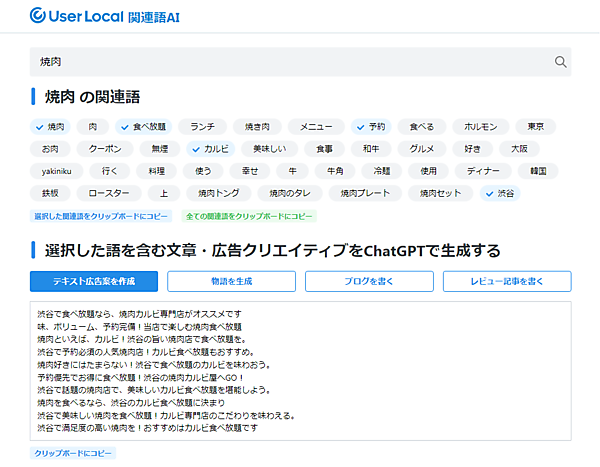Deselect the 渋谷 keyword chip
This screenshot has height=467, width=600.
499,193
